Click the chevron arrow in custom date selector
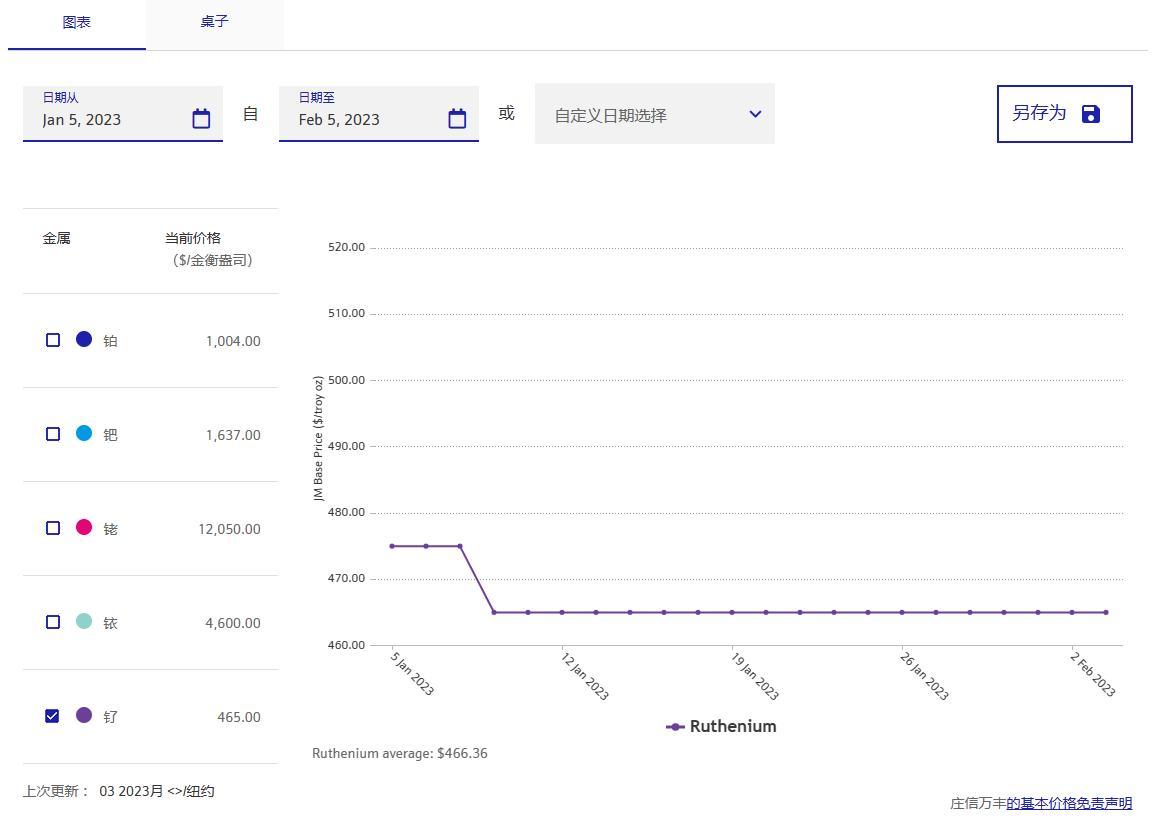The width and height of the screenshot is (1171, 823). [755, 114]
